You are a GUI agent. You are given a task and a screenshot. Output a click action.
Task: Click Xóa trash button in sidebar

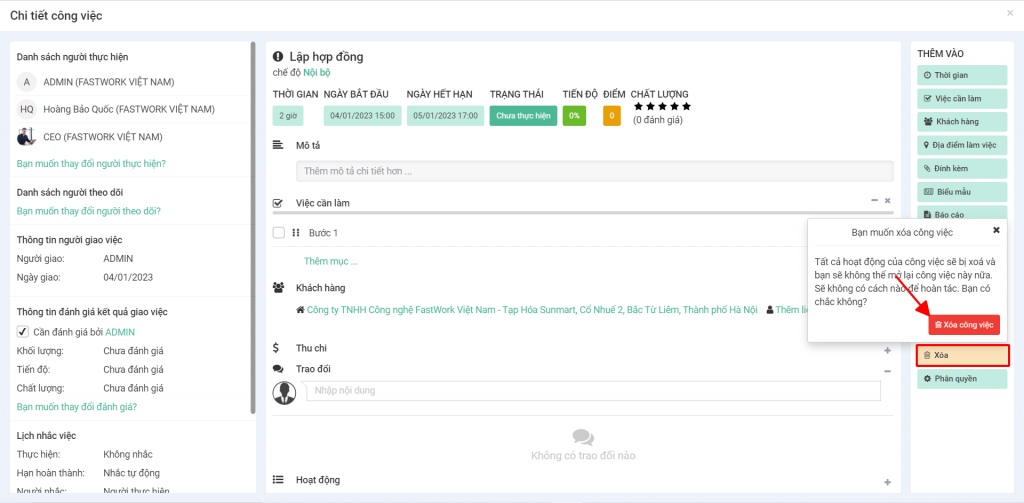(962, 355)
